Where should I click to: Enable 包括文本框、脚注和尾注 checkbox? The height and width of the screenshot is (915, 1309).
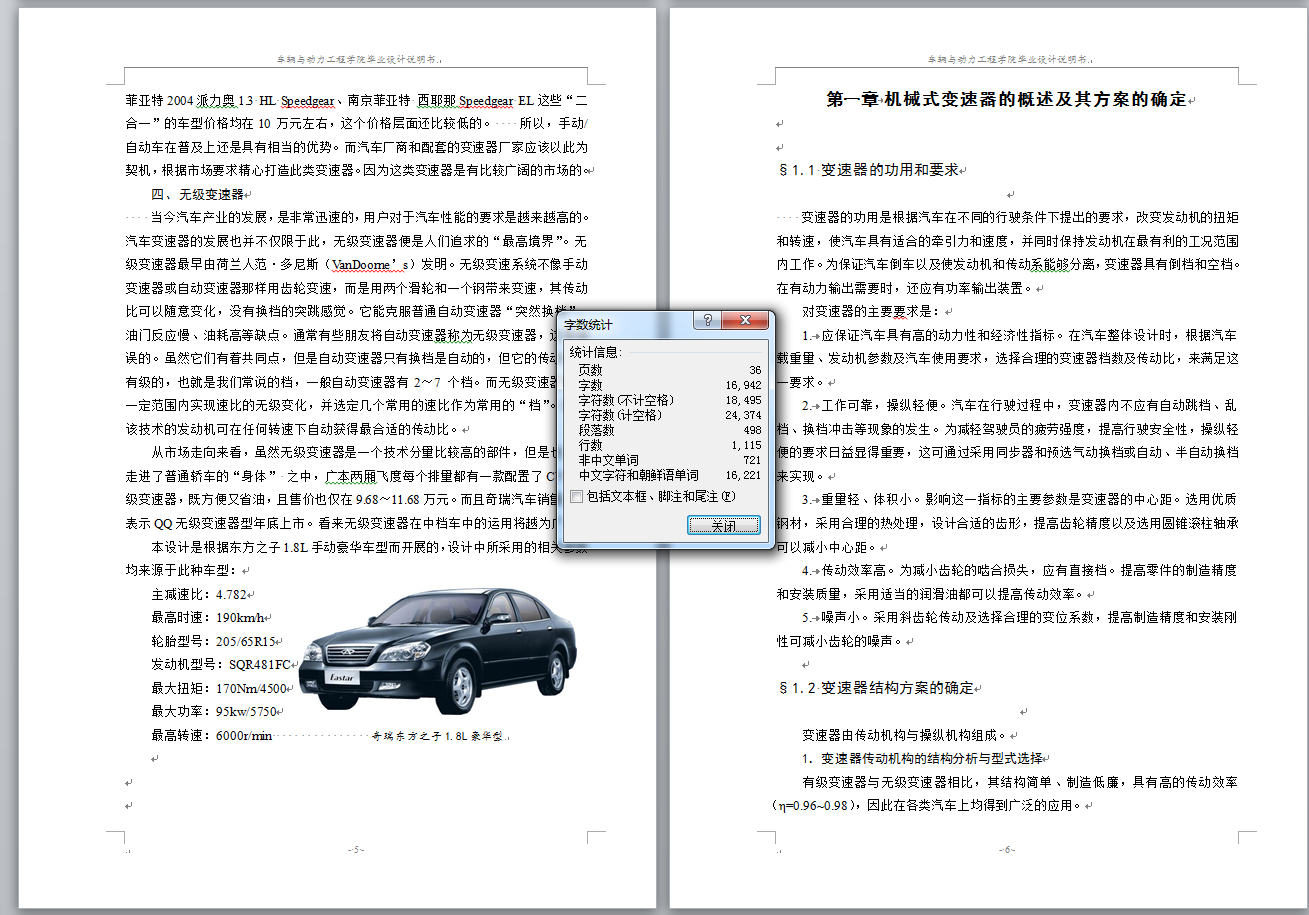(576, 496)
